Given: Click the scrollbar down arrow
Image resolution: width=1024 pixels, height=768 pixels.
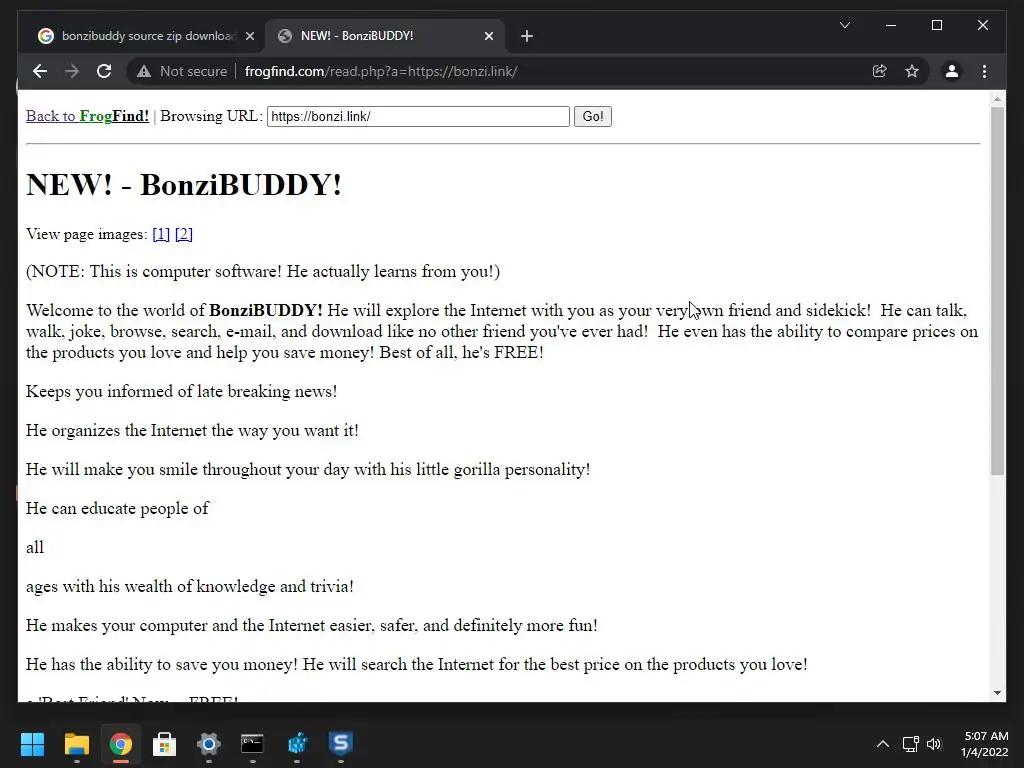Looking at the screenshot, I should [x=997, y=692].
